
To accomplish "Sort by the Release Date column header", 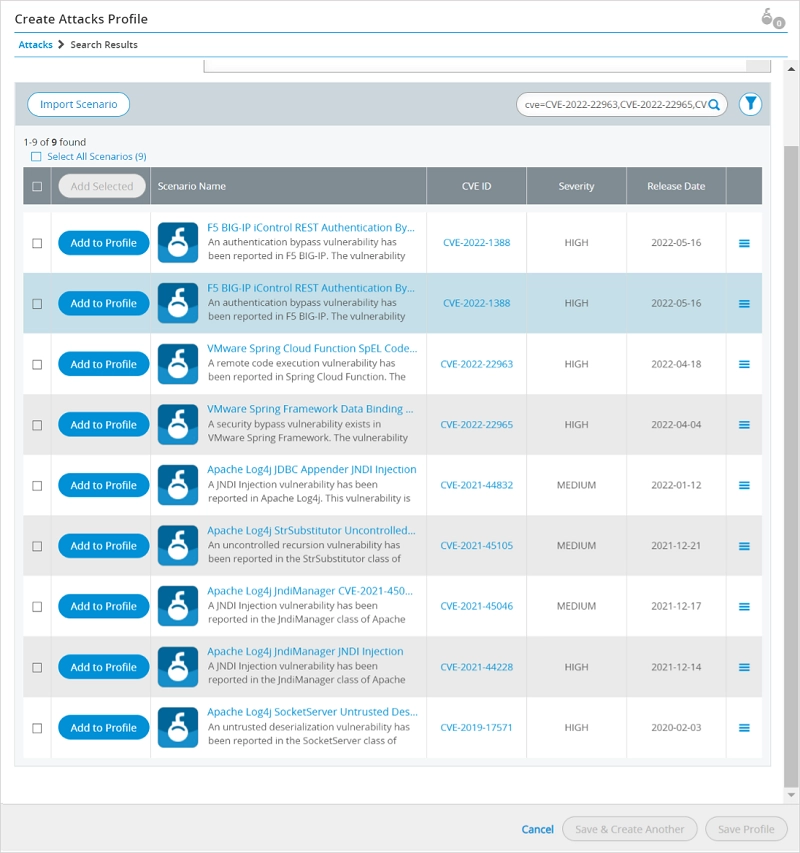I will (676, 186).
